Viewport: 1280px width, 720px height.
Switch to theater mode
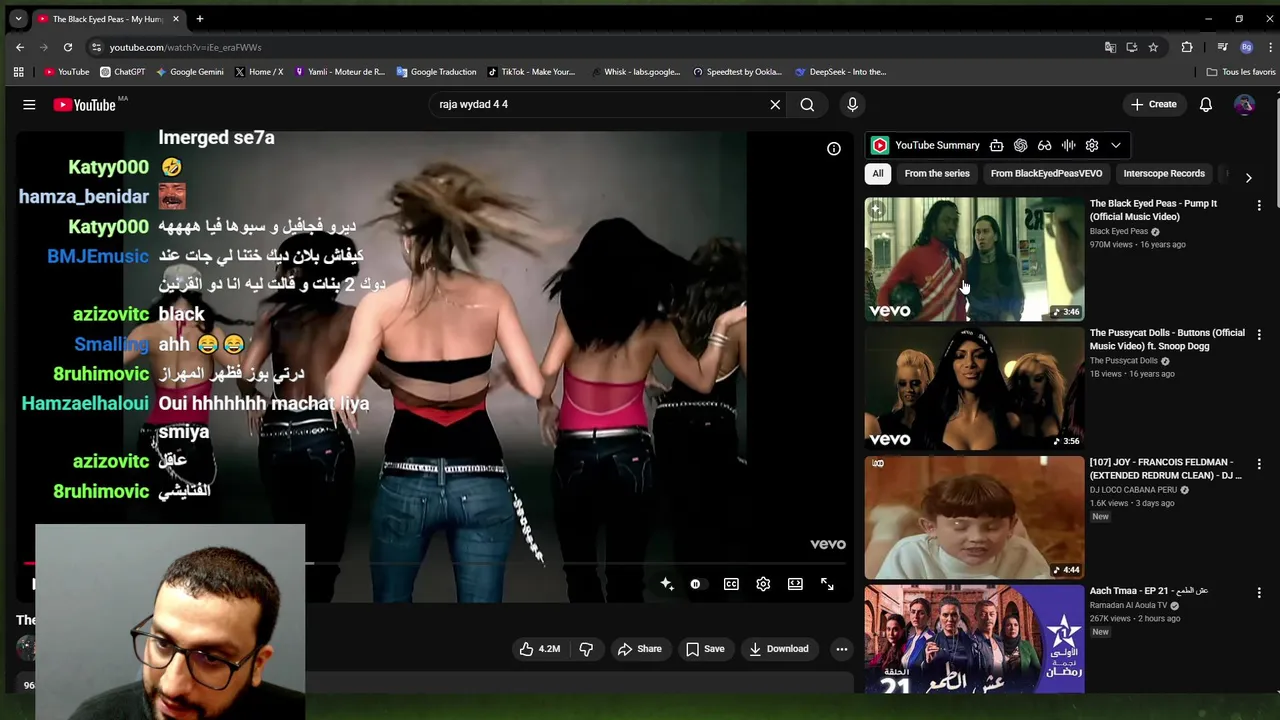pos(795,584)
